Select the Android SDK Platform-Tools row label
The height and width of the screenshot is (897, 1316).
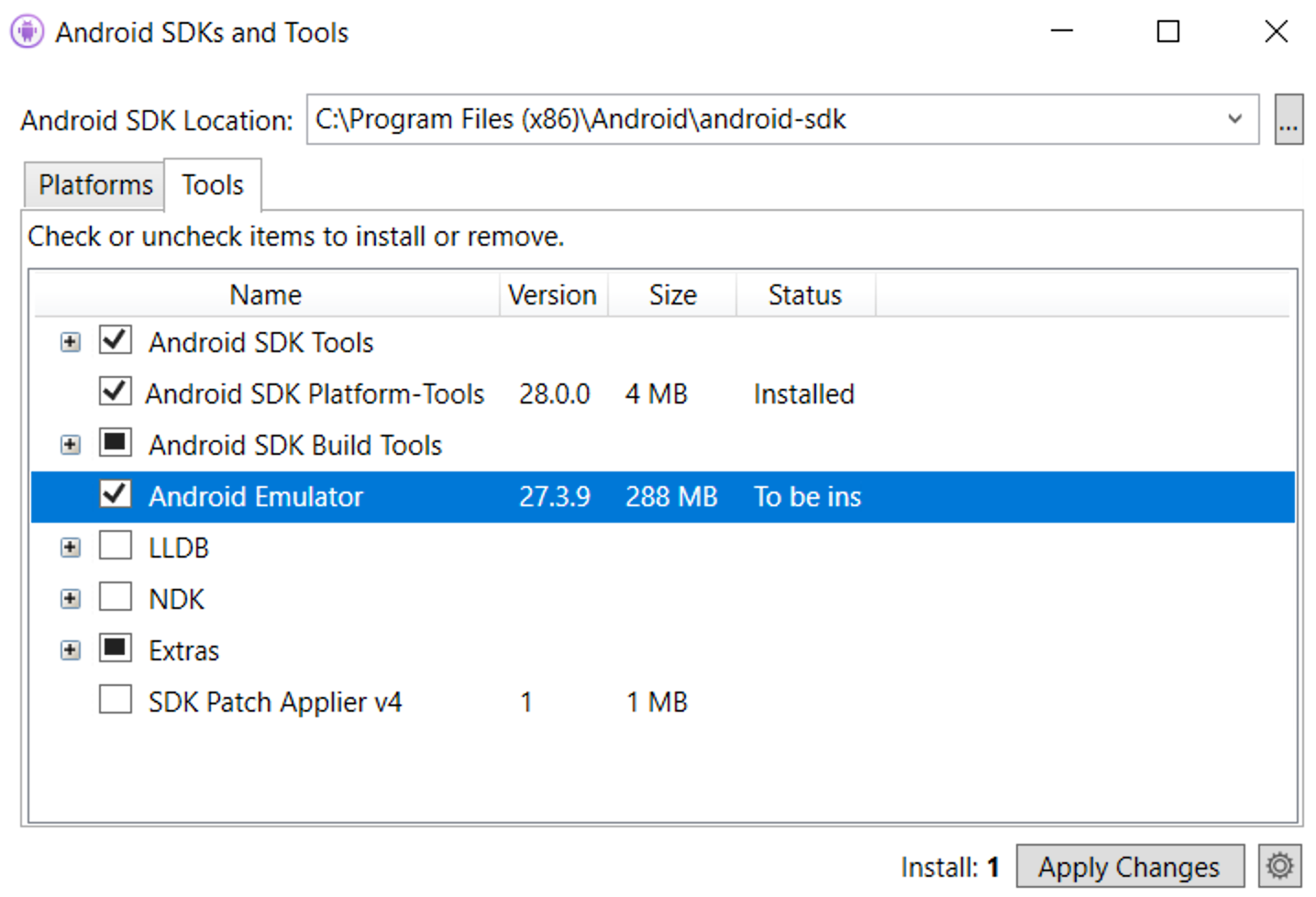(x=315, y=393)
